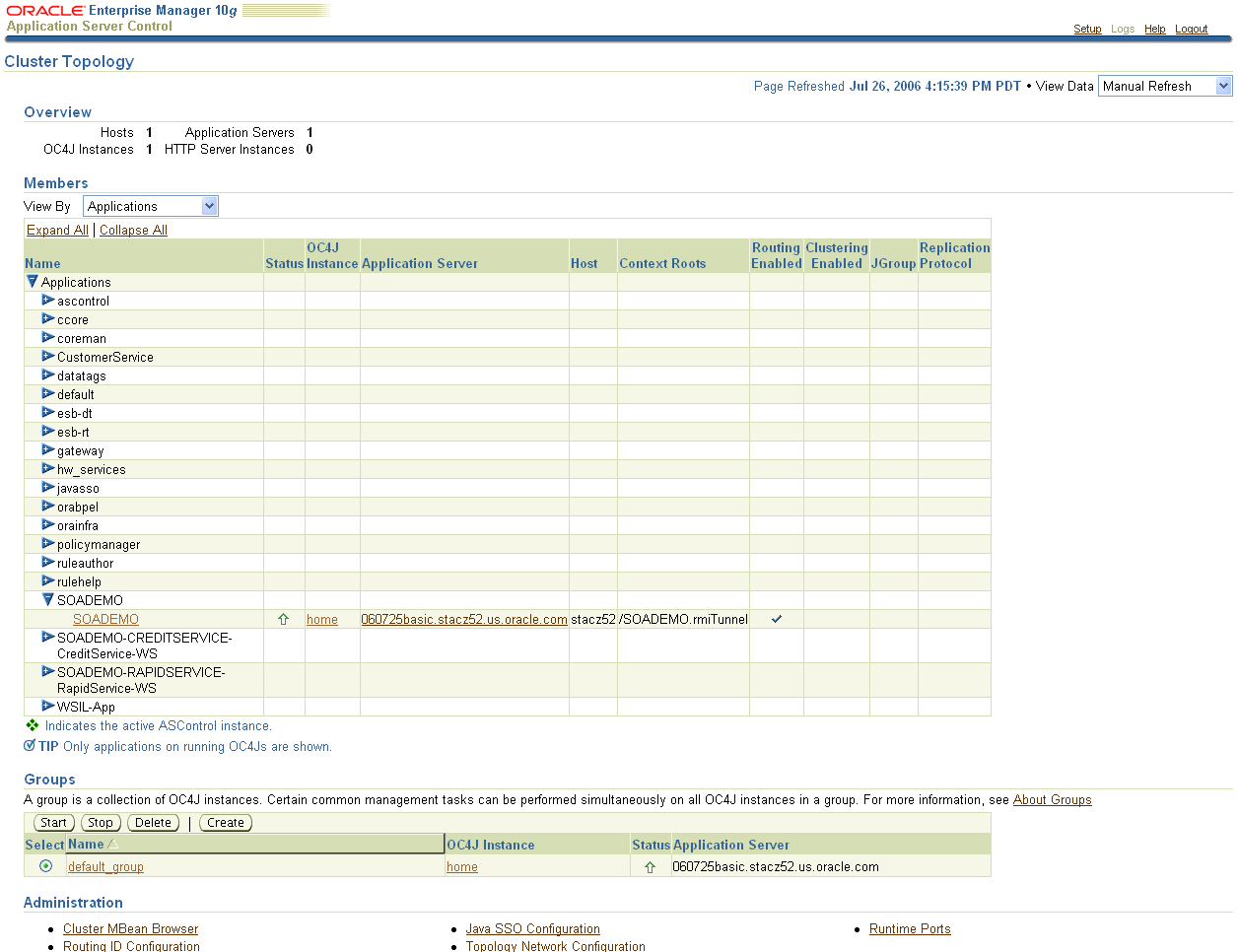Expand the rulehelp application node
Viewport: 1238px width, 952px height.
(x=47, y=581)
